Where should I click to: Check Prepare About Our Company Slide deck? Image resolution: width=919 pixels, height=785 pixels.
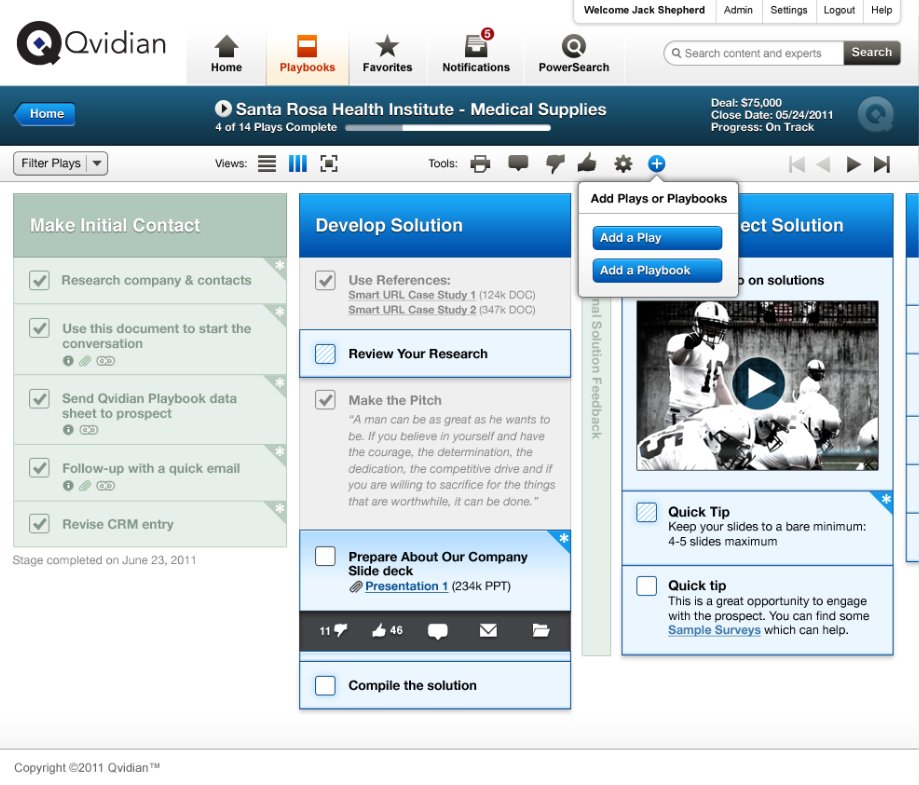(325, 556)
